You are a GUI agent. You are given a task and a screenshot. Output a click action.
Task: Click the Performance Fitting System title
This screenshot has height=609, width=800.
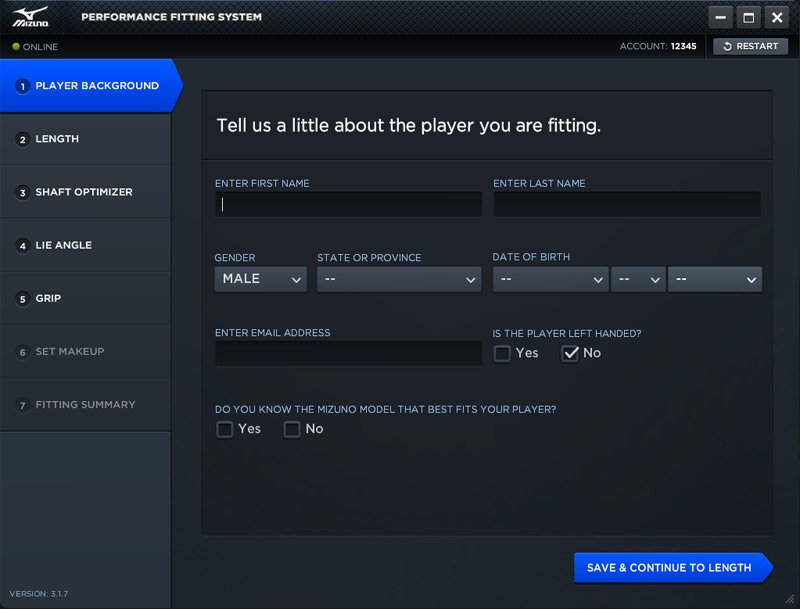pyautogui.click(x=171, y=17)
